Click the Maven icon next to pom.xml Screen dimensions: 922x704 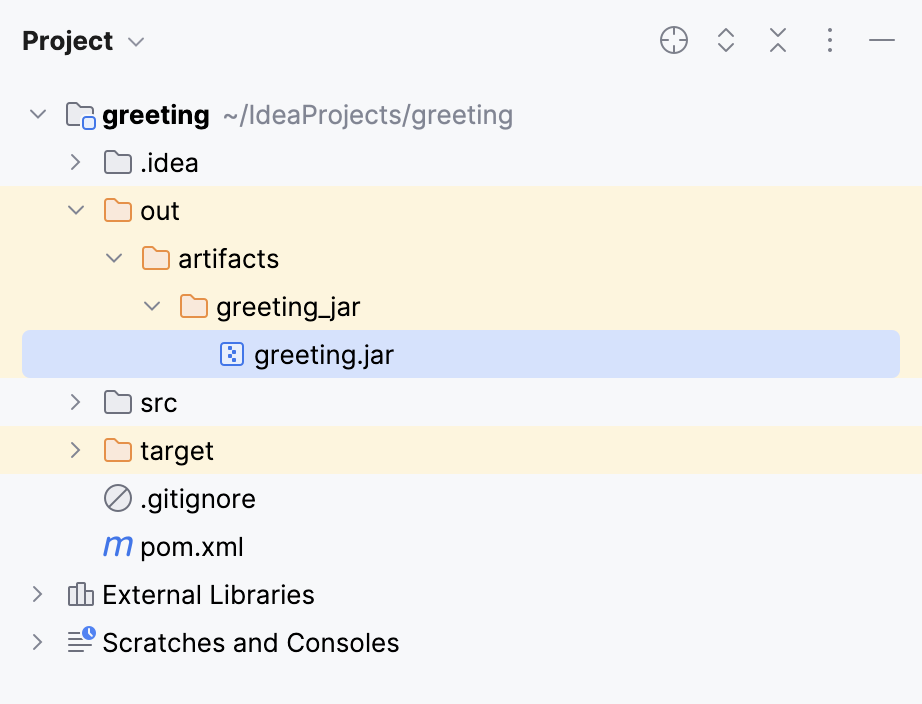[118, 546]
